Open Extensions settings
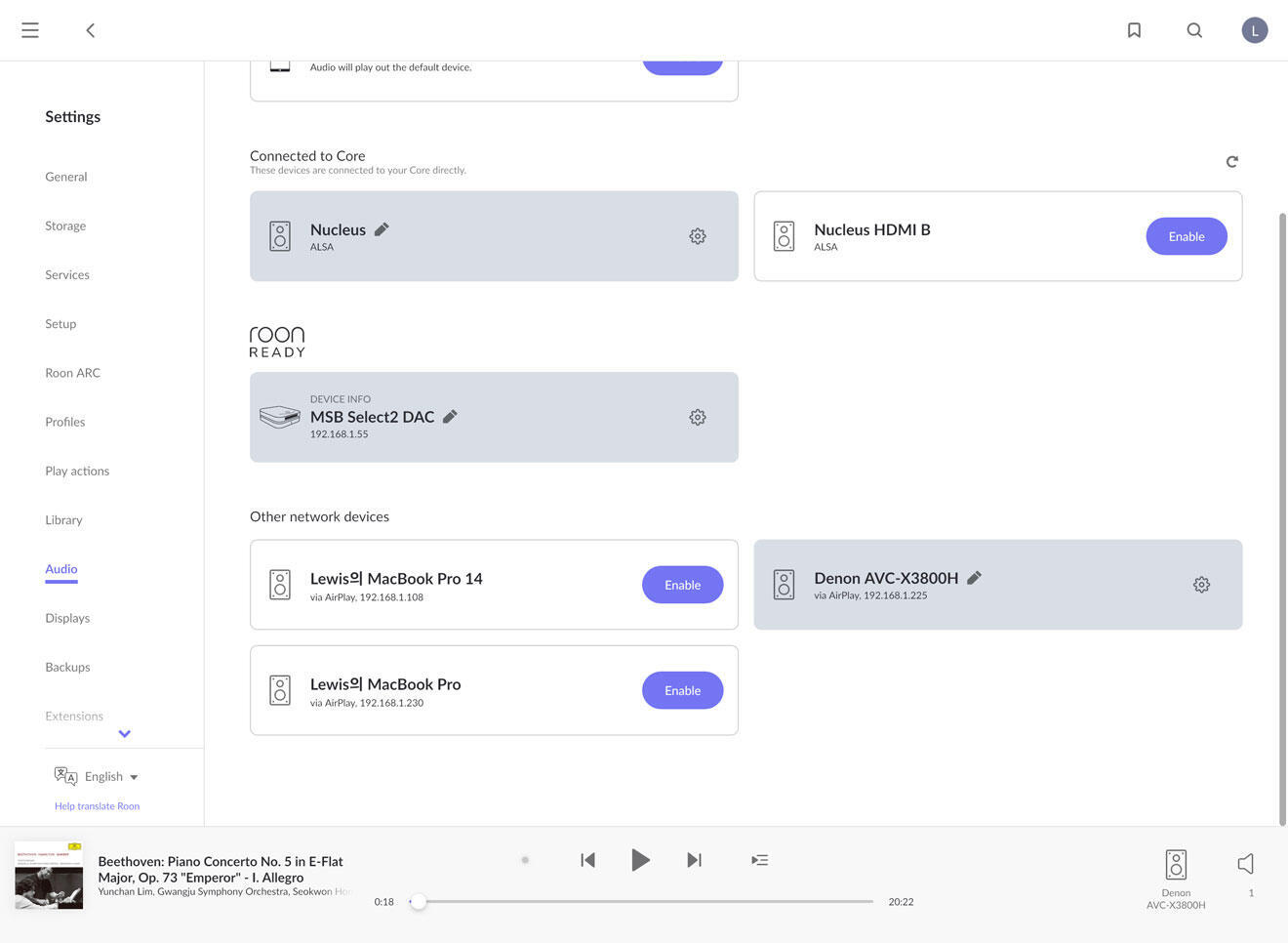This screenshot has width=1288, height=943. point(74,716)
